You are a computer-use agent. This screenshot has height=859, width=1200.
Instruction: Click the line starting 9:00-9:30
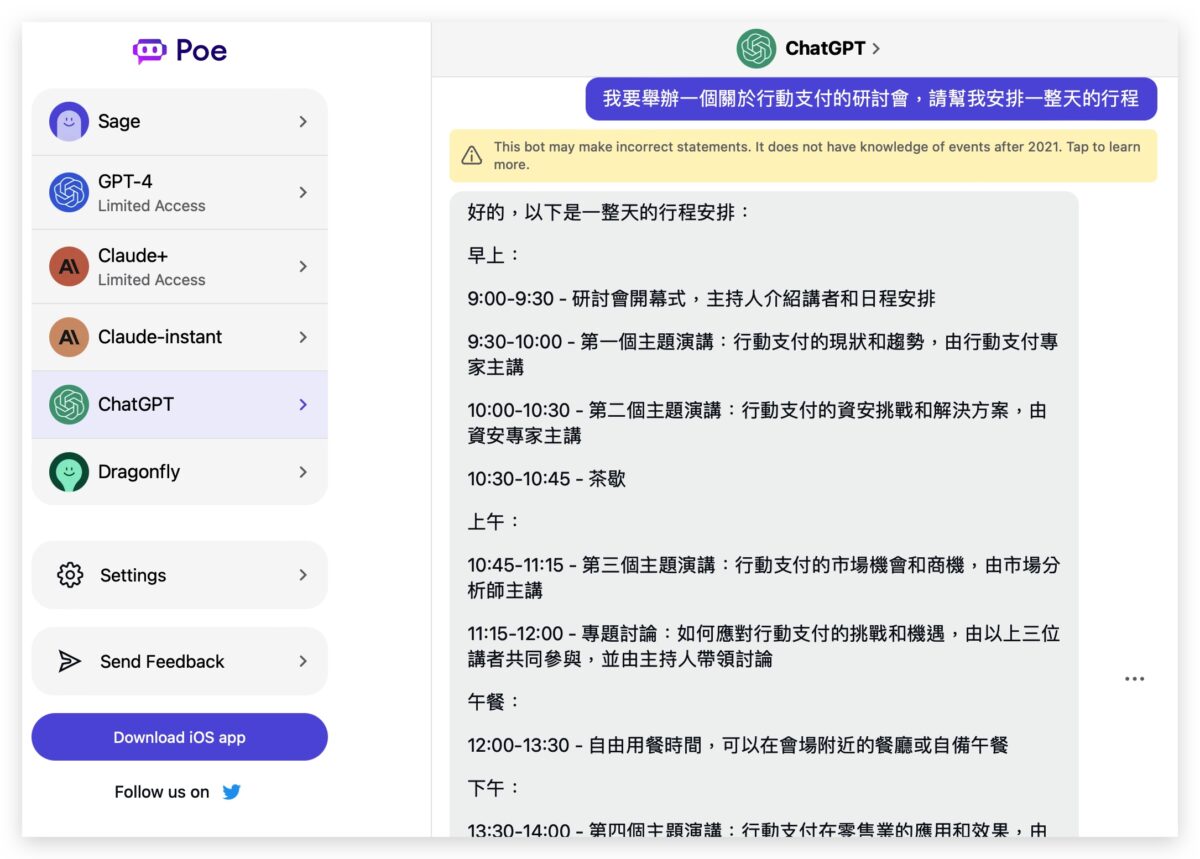[701, 298]
